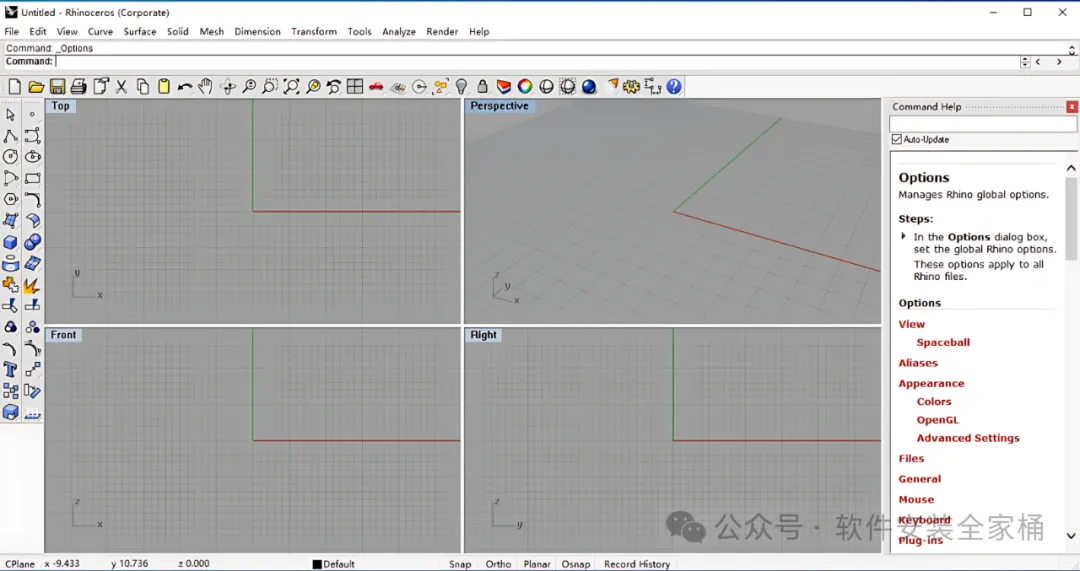
Task: Choose the Box solid tool
Action: coord(10,242)
